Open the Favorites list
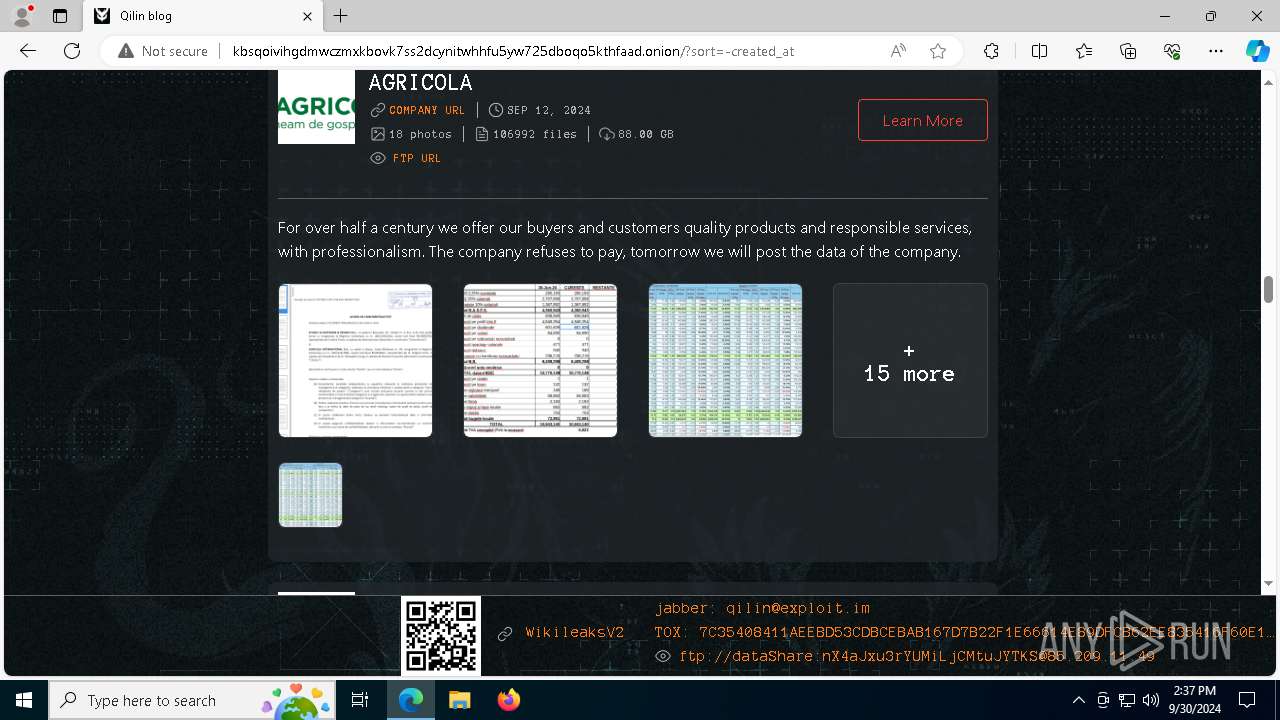This screenshot has height=720, width=1280. click(1084, 51)
